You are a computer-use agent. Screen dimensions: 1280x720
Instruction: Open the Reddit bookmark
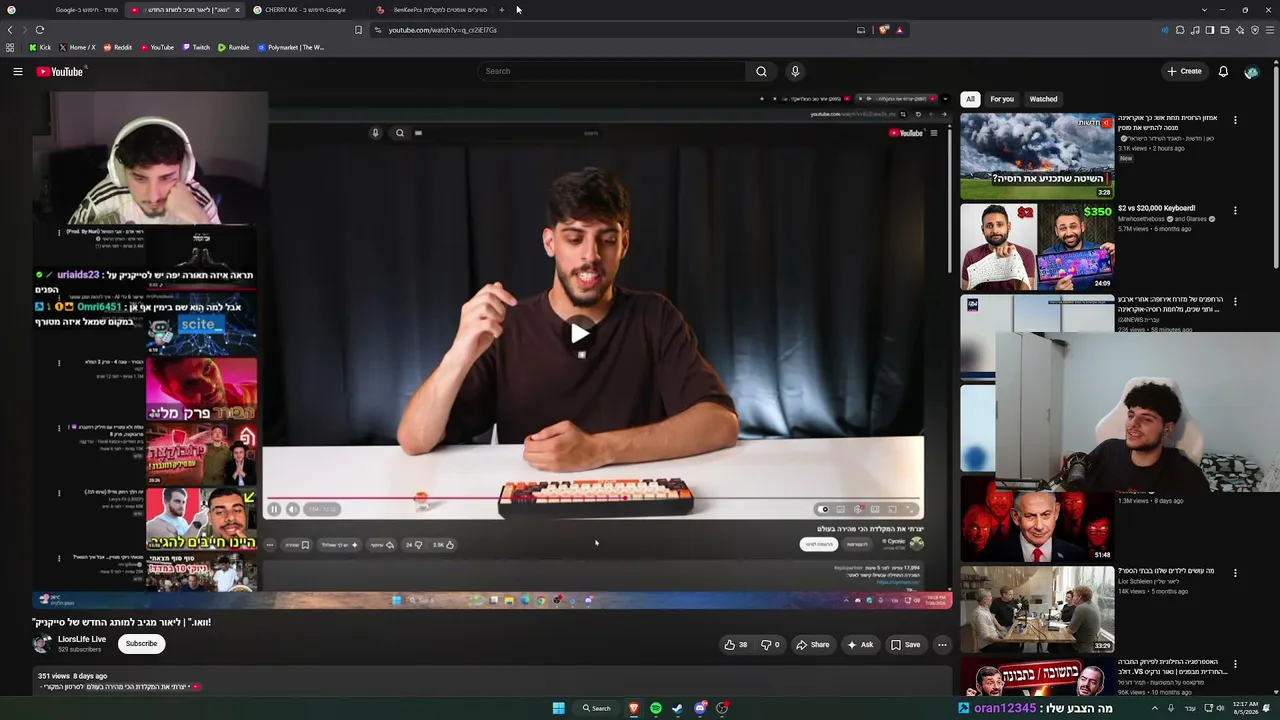tap(118, 47)
